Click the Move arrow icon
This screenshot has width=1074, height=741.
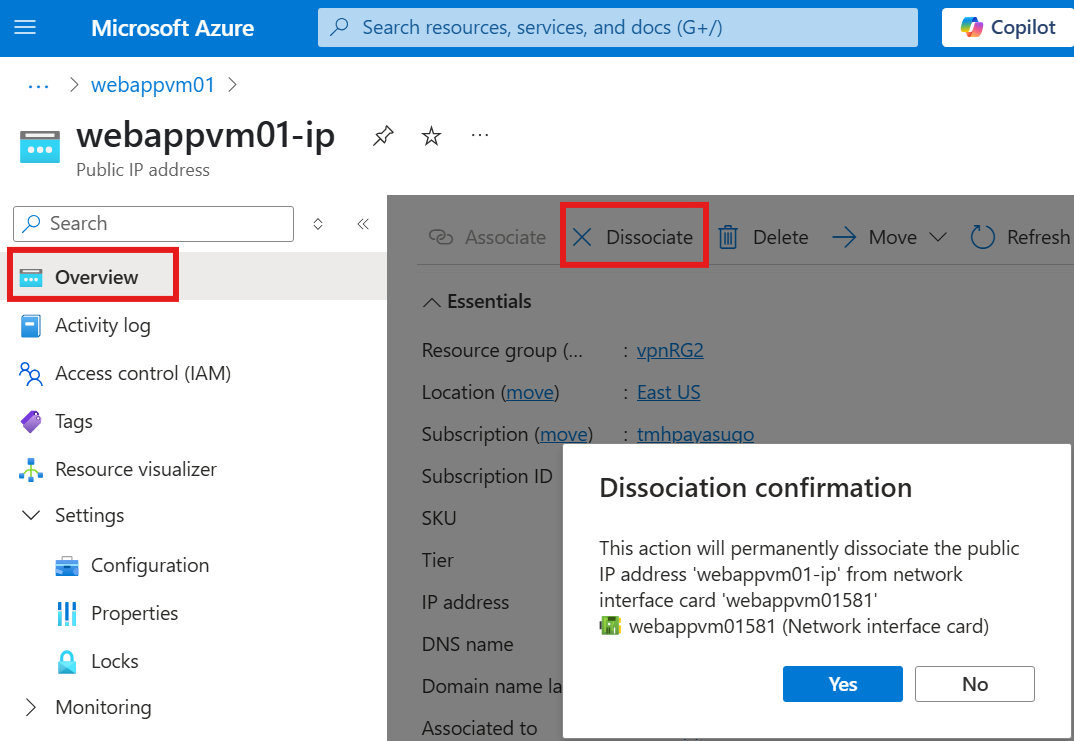[844, 238]
